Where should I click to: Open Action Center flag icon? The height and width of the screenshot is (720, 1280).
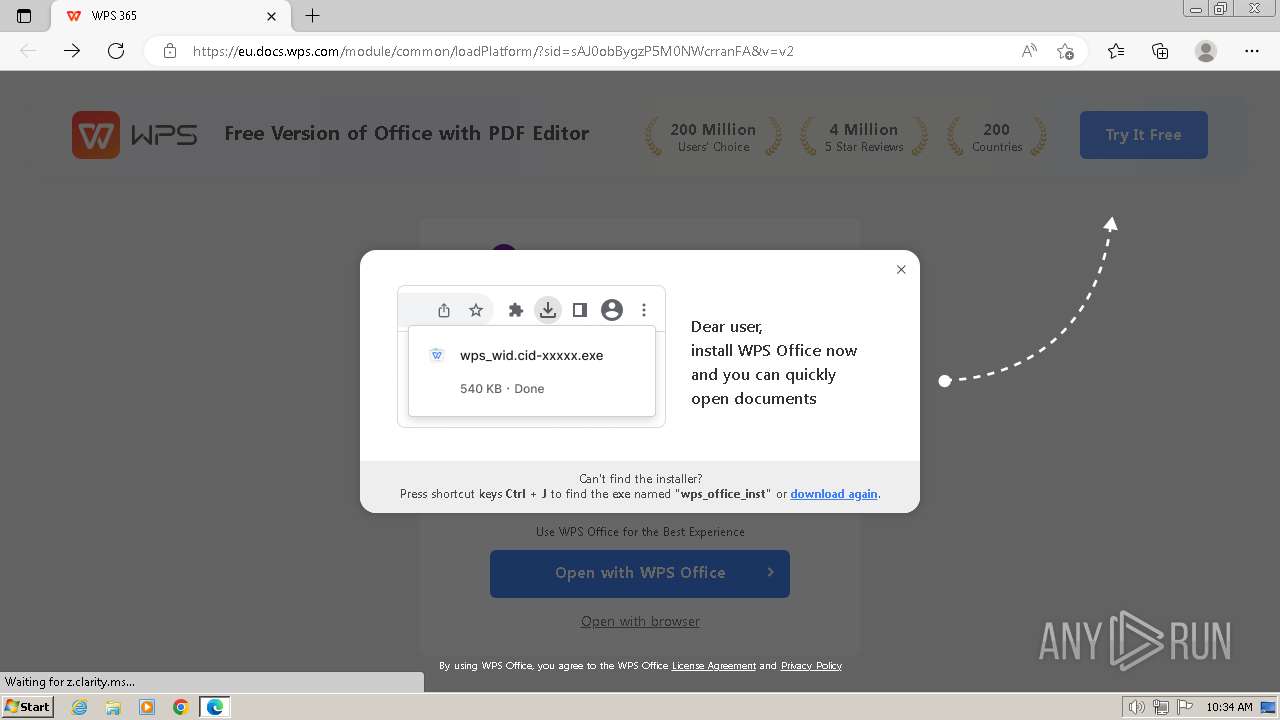(x=1184, y=707)
